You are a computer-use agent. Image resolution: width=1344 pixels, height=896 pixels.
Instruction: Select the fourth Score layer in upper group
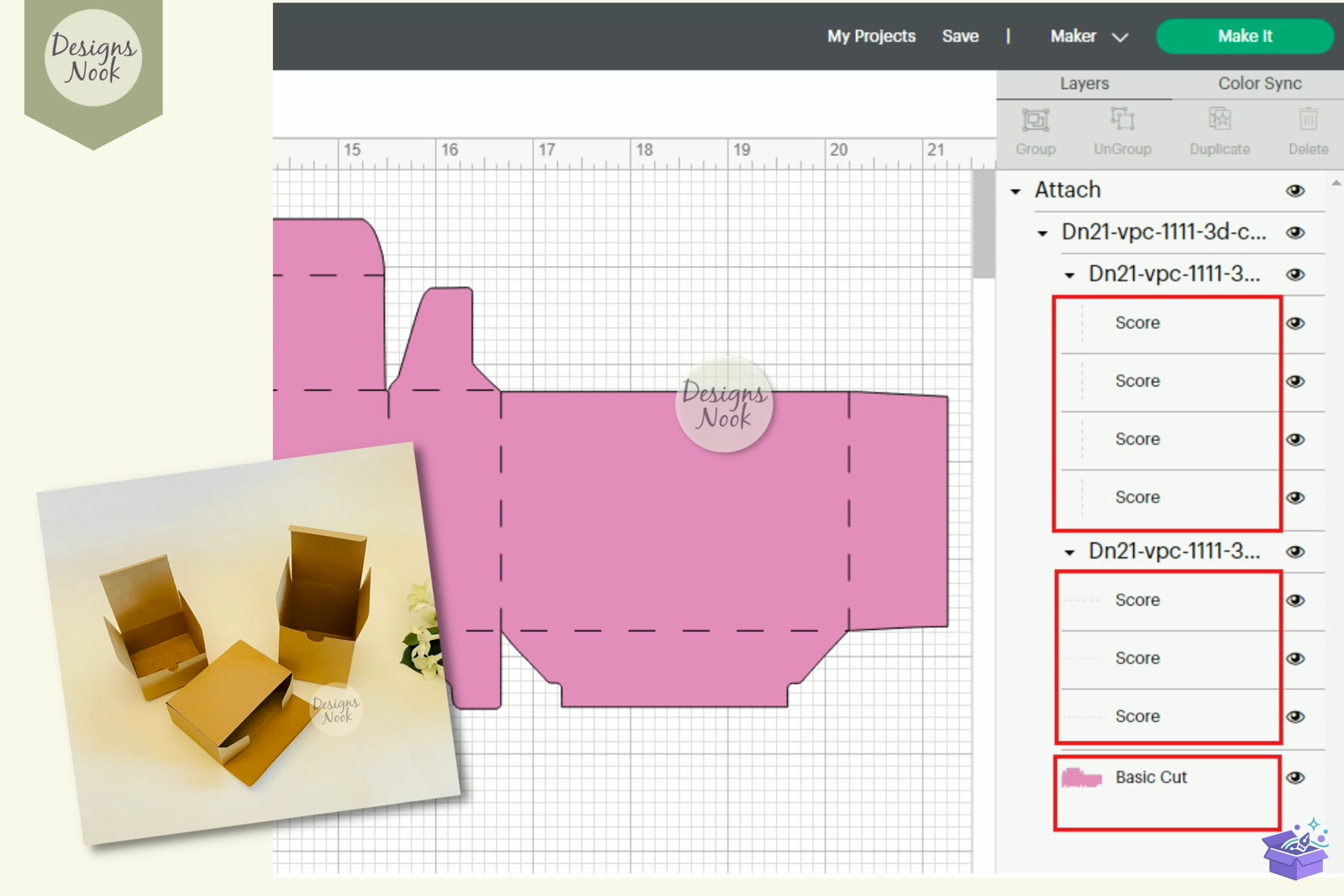click(1137, 497)
